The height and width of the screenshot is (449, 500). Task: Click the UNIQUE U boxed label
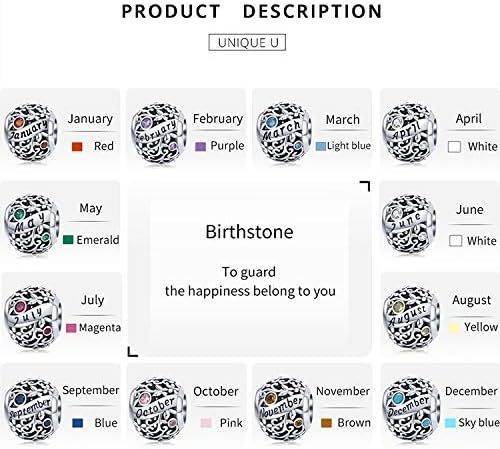click(247, 42)
